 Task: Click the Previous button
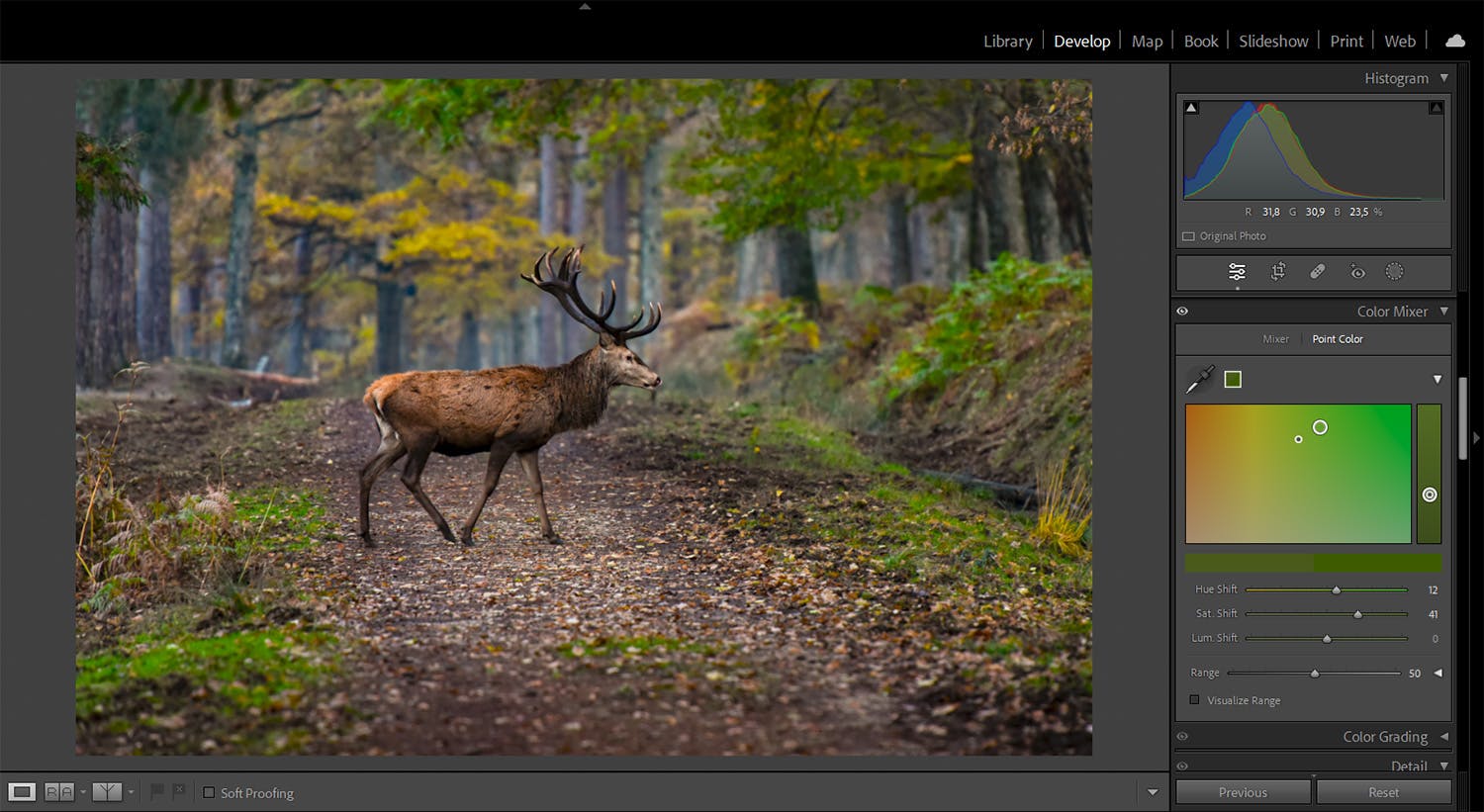coord(1243,791)
